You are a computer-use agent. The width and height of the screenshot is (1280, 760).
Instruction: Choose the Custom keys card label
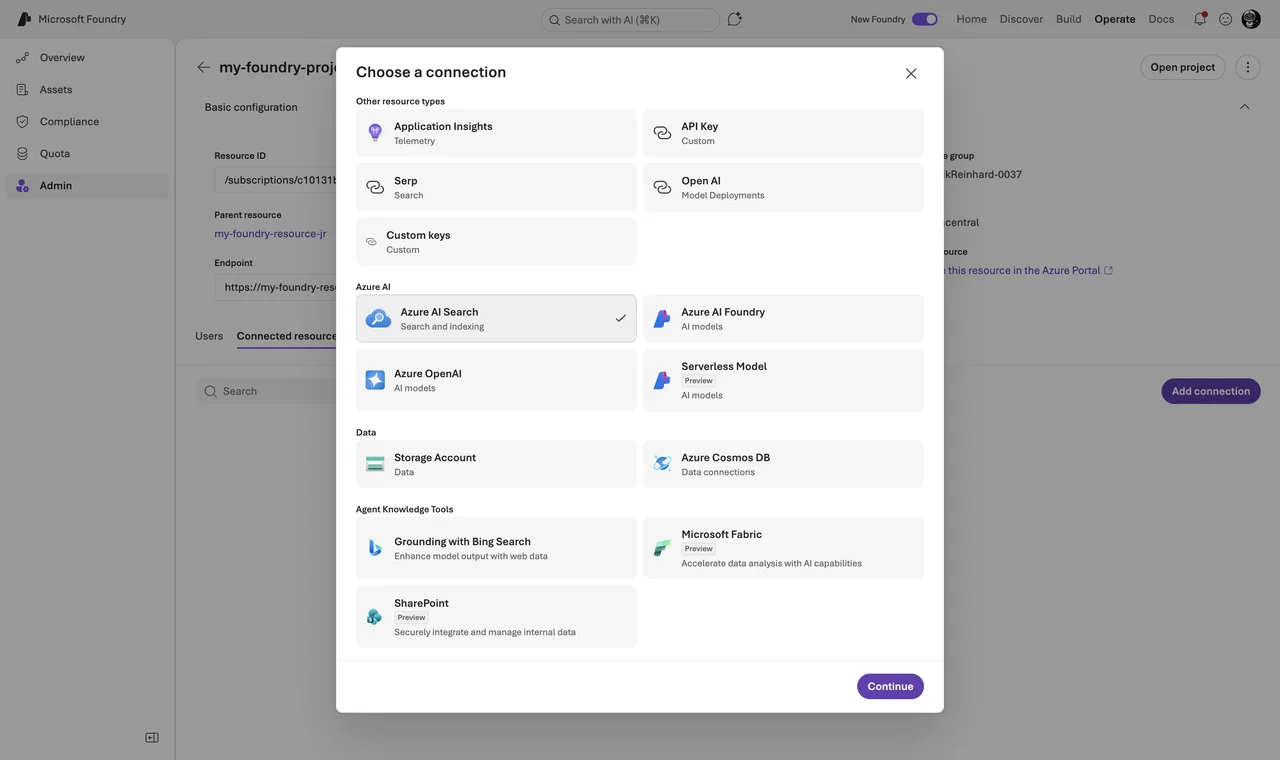418,235
